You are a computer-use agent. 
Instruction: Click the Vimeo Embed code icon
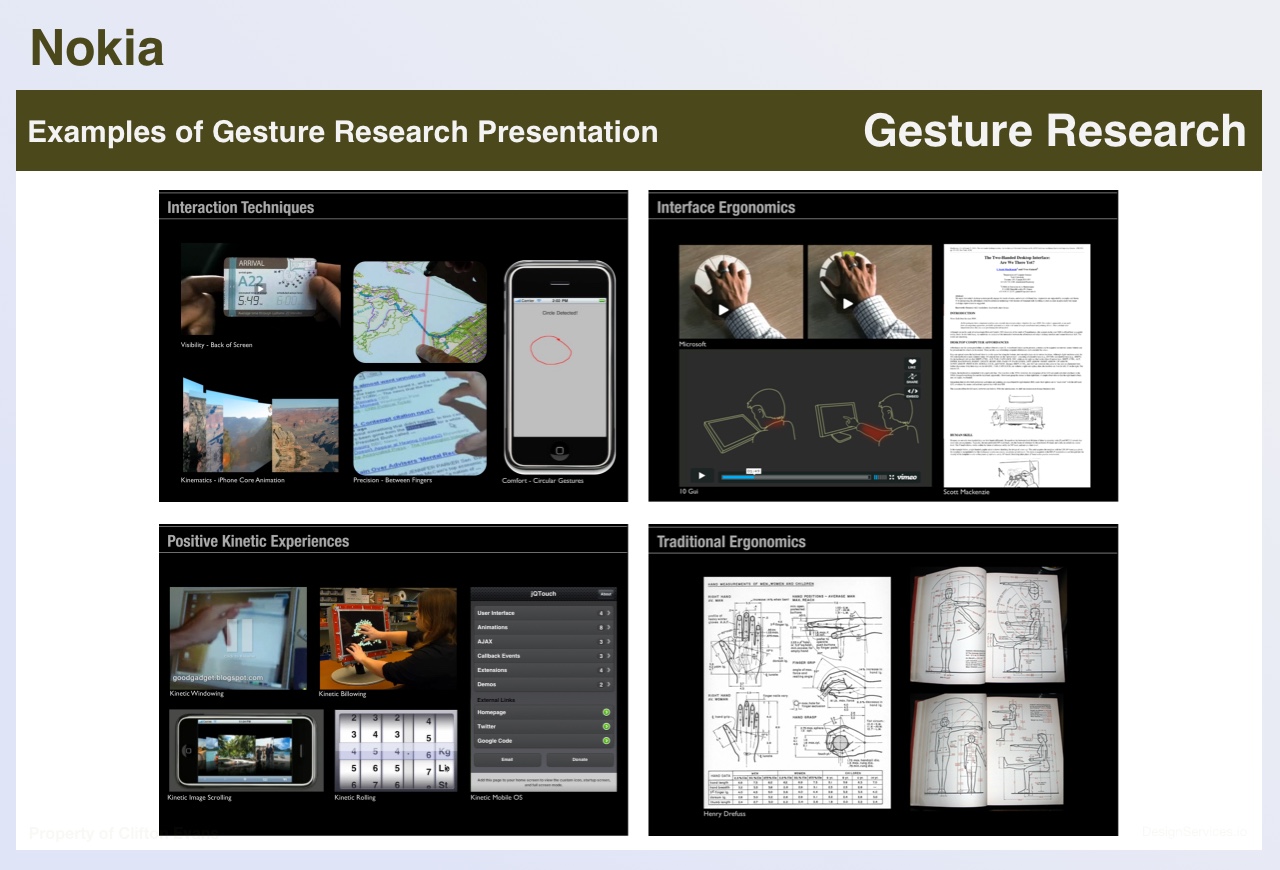(x=913, y=392)
